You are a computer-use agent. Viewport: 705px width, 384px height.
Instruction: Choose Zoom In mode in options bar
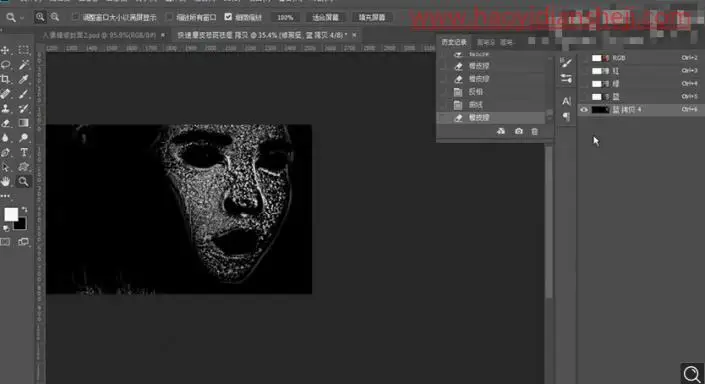pyautogui.click(x=40, y=17)
